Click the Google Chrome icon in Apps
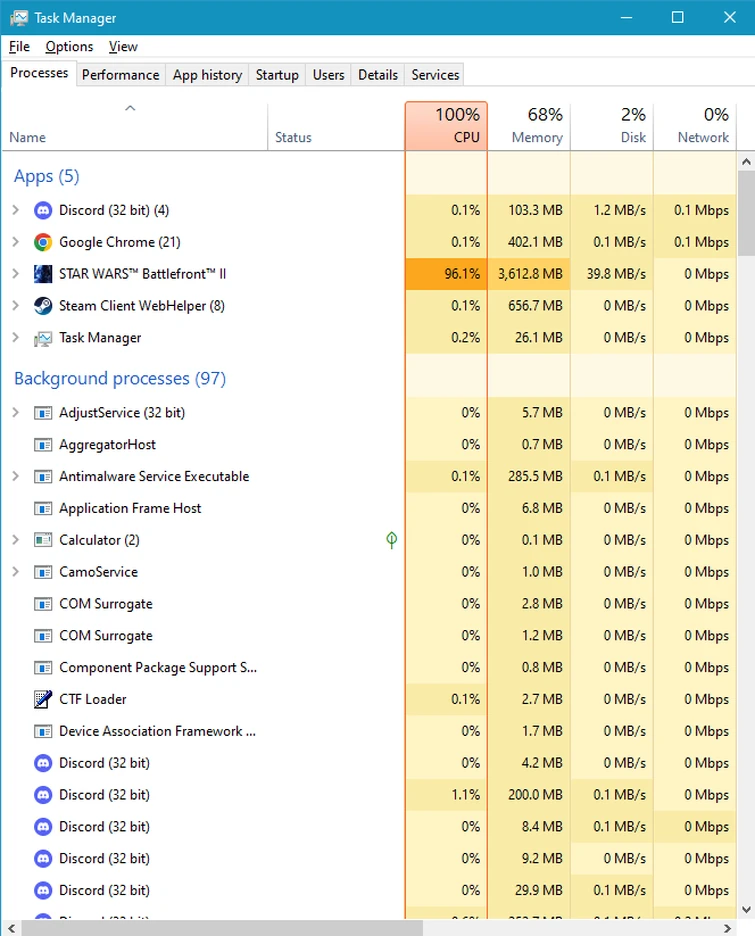The width and height of the screenshot is (755, 936). coord(42,242)
